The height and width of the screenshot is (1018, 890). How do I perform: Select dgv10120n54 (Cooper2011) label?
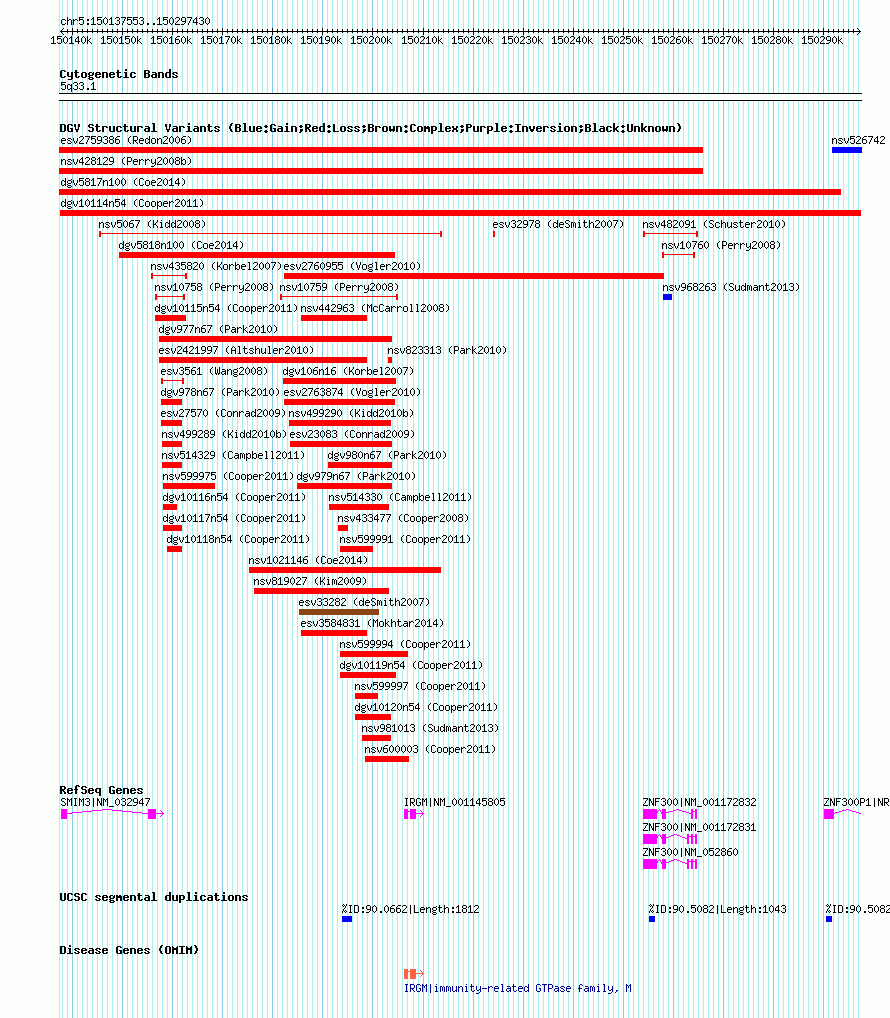point(426,707)
